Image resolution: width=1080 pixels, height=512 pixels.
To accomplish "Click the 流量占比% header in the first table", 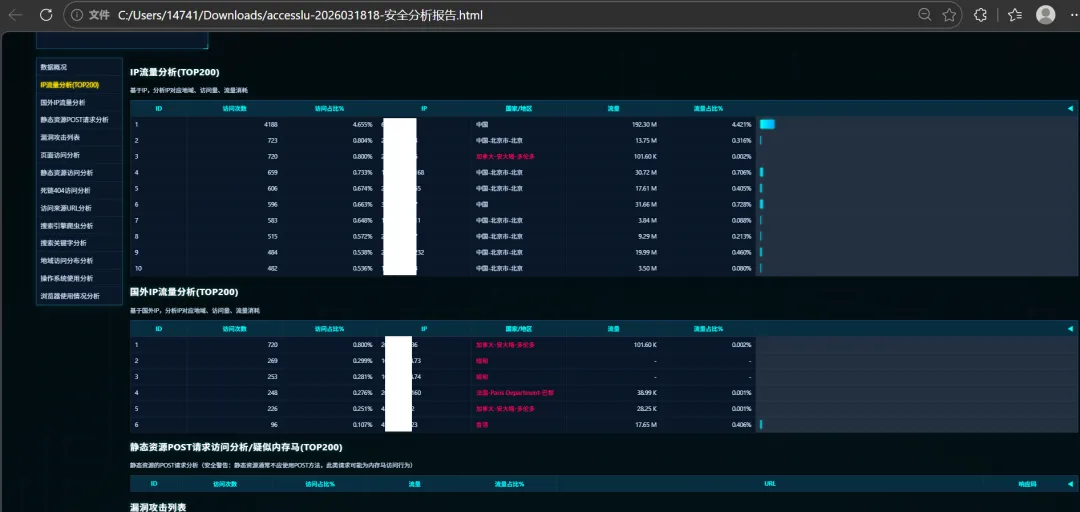I will (708, 108).
